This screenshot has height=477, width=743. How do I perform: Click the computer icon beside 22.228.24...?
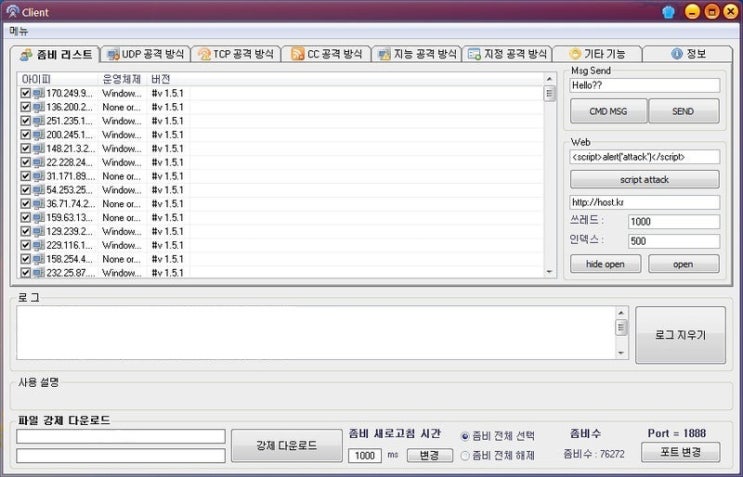click(38, 162)
